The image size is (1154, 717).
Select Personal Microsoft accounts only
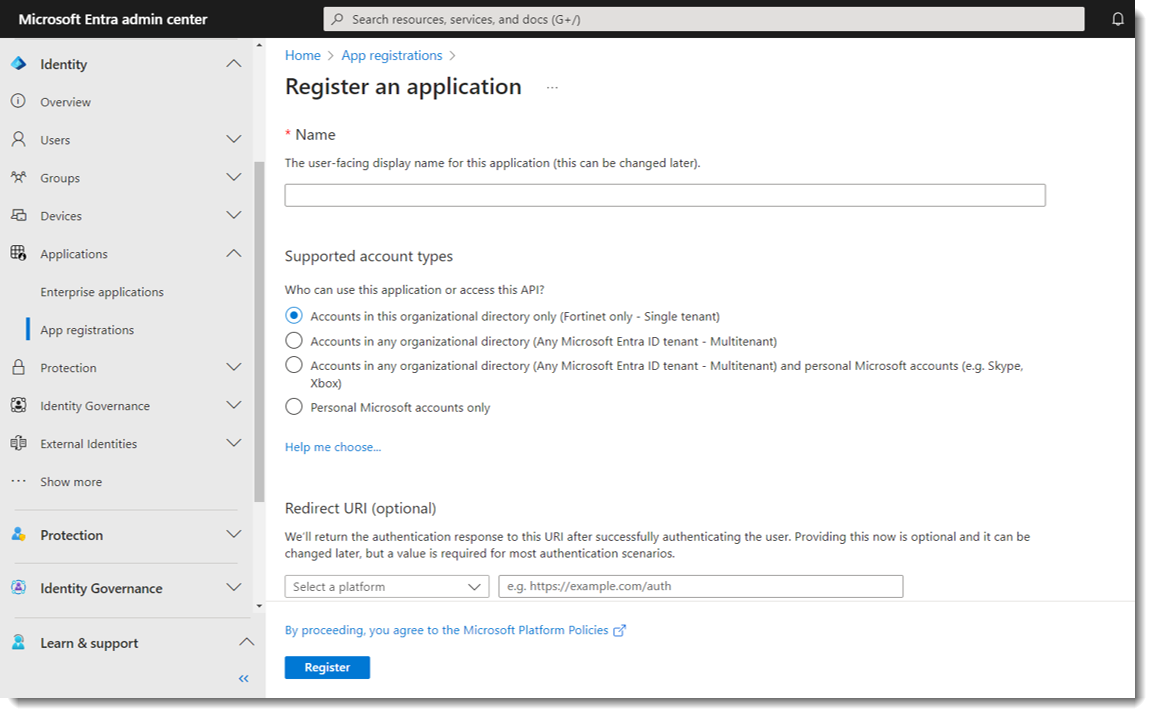294,407
